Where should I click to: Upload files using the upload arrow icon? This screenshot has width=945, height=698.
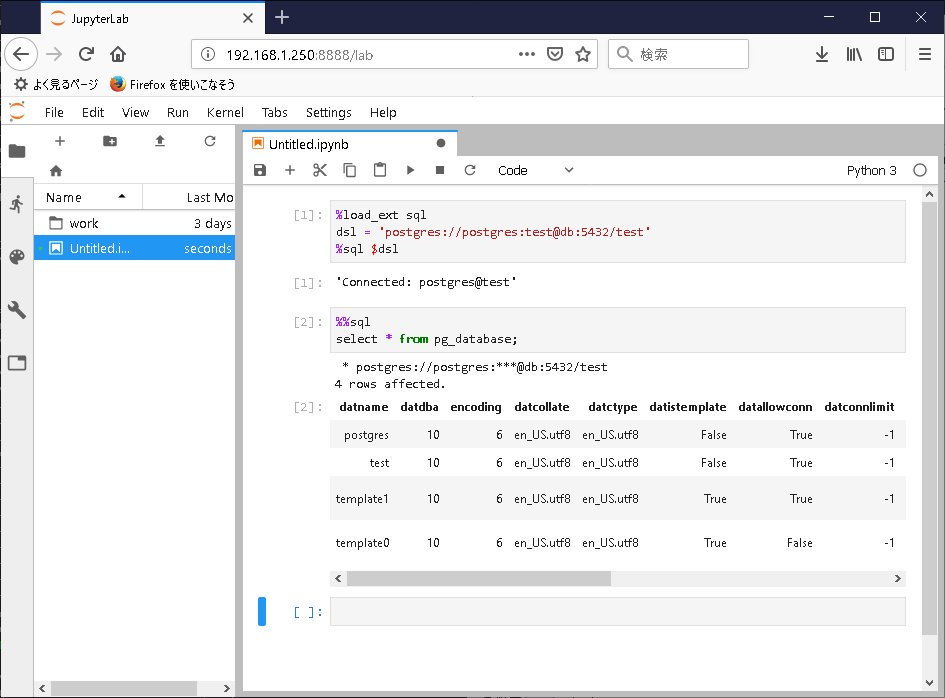[159, 141]
